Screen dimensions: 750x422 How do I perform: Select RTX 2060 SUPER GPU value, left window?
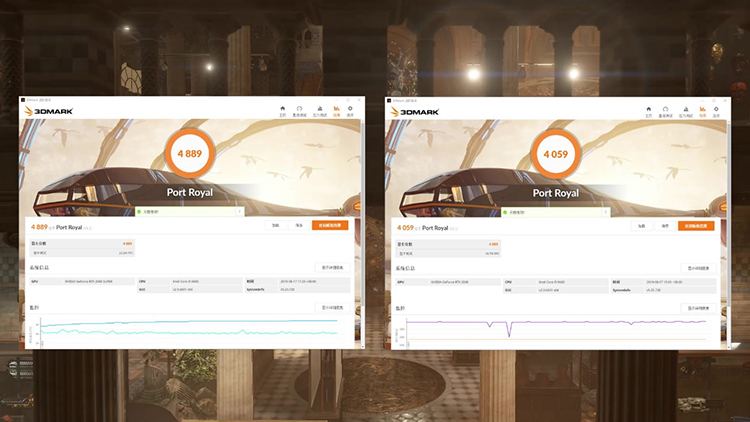click(x=88, y=281)
